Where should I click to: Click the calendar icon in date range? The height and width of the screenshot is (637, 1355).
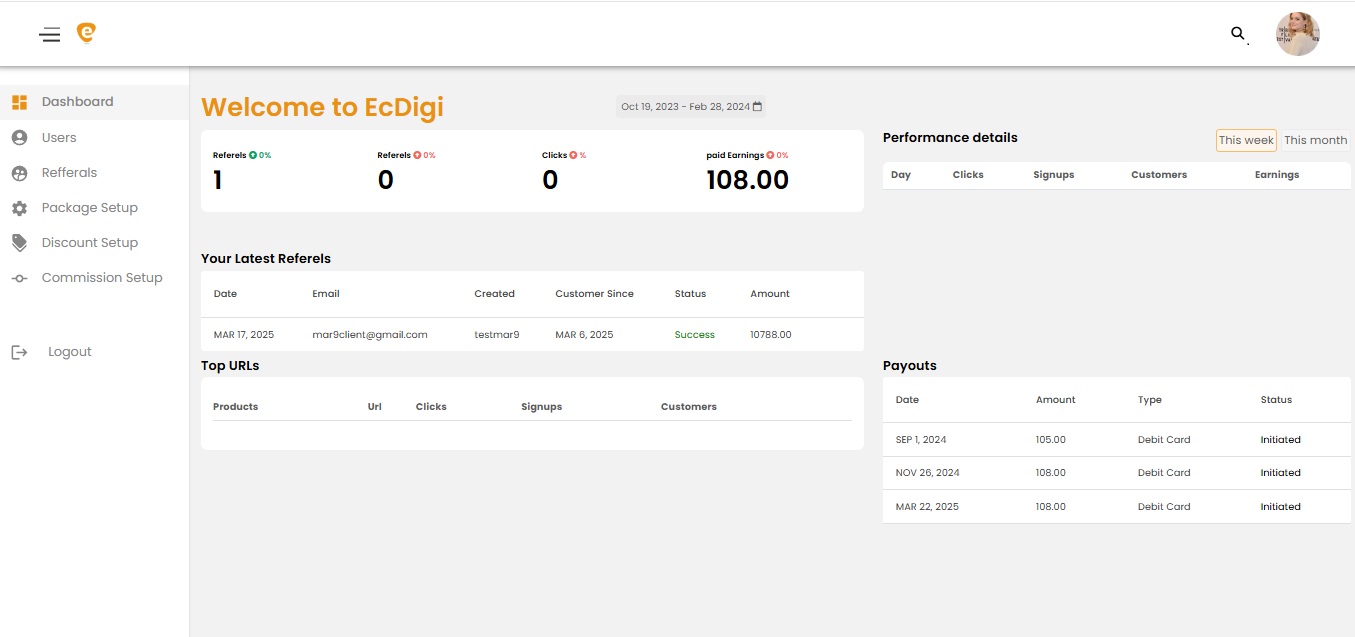[757, 106]
